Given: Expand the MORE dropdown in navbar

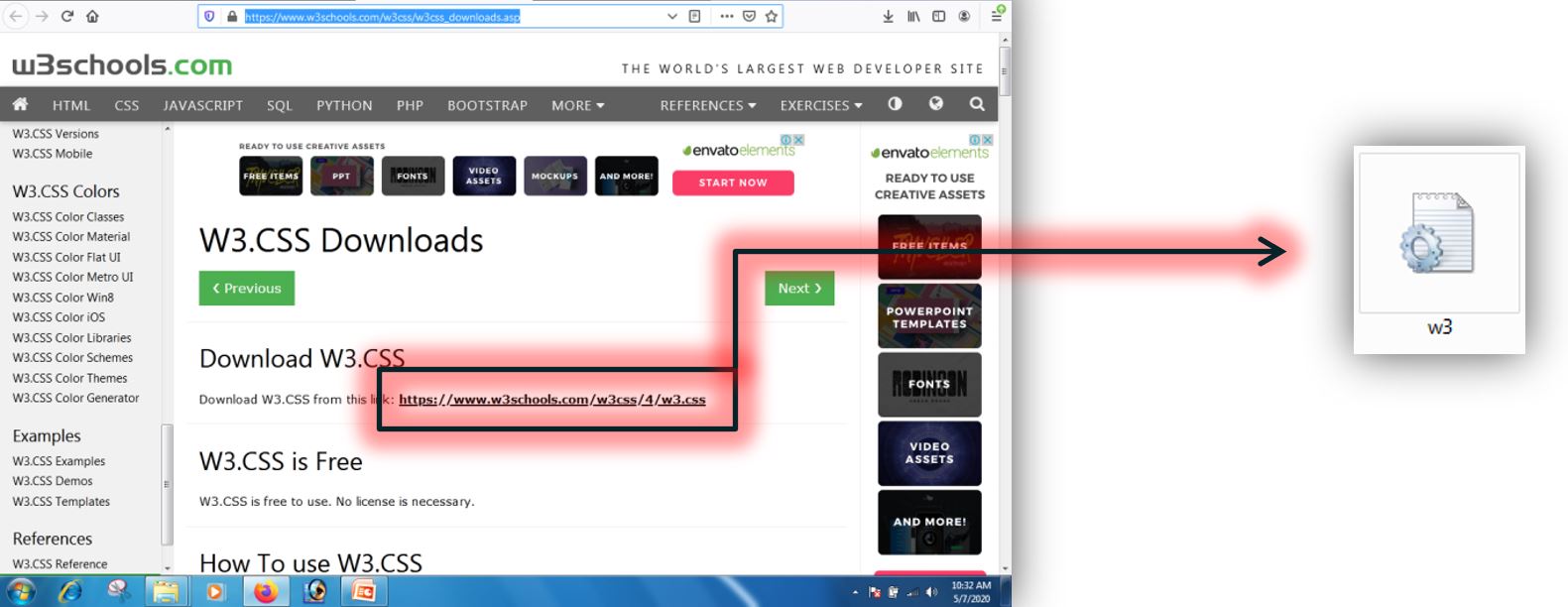Looking at the screenshot, I should click(578, 105).
